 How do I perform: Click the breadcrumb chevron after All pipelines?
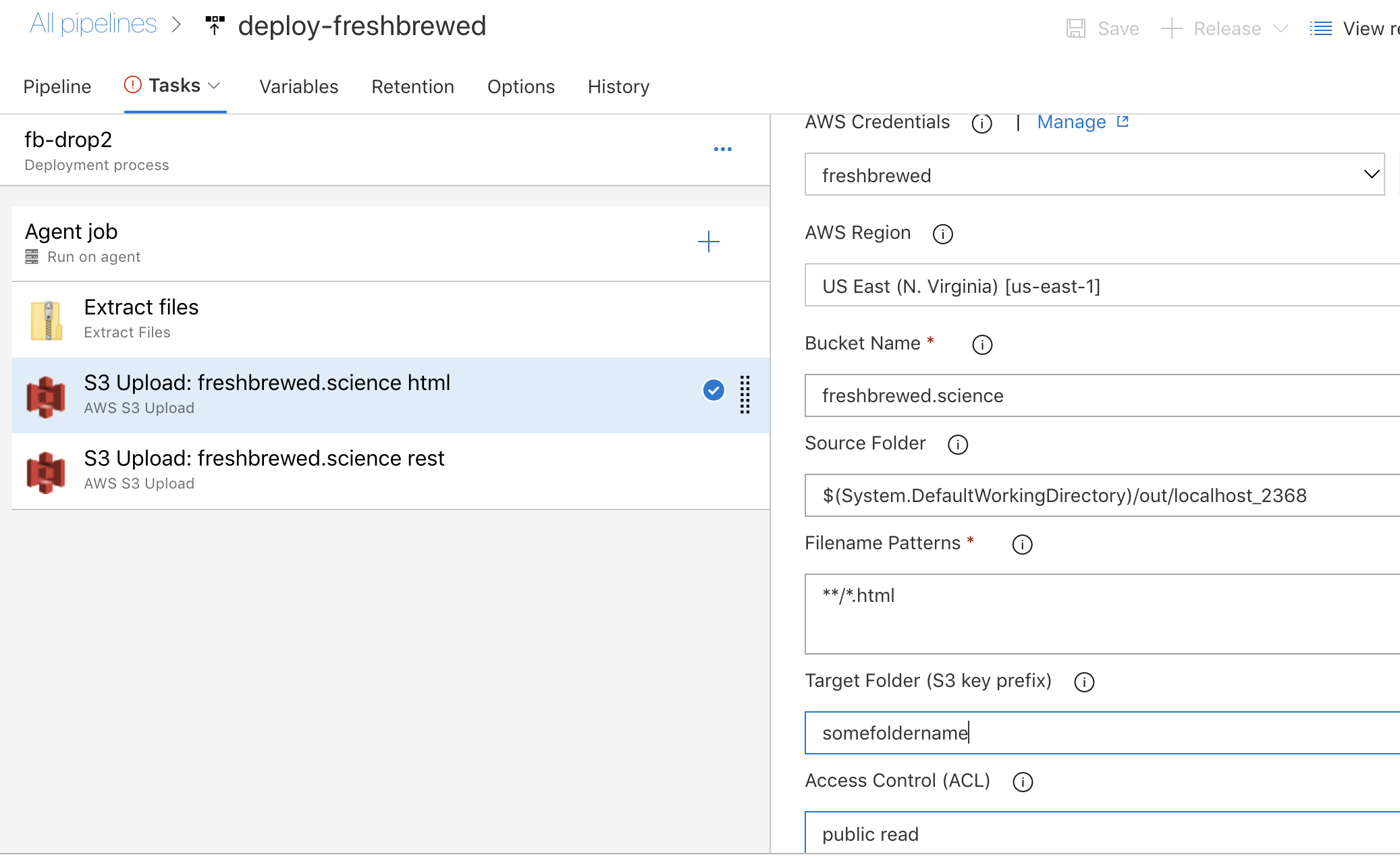click(177, 25)
